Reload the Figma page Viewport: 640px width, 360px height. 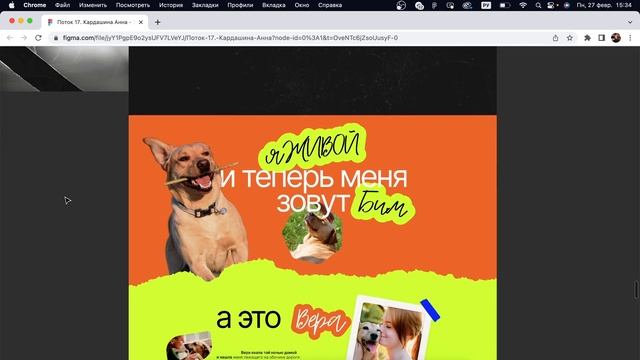point(38,38)
